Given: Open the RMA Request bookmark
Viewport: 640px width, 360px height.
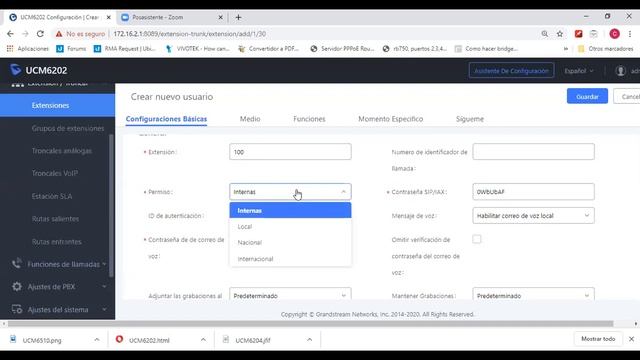Looking at the screenshot, I should [x=124, y=49].
